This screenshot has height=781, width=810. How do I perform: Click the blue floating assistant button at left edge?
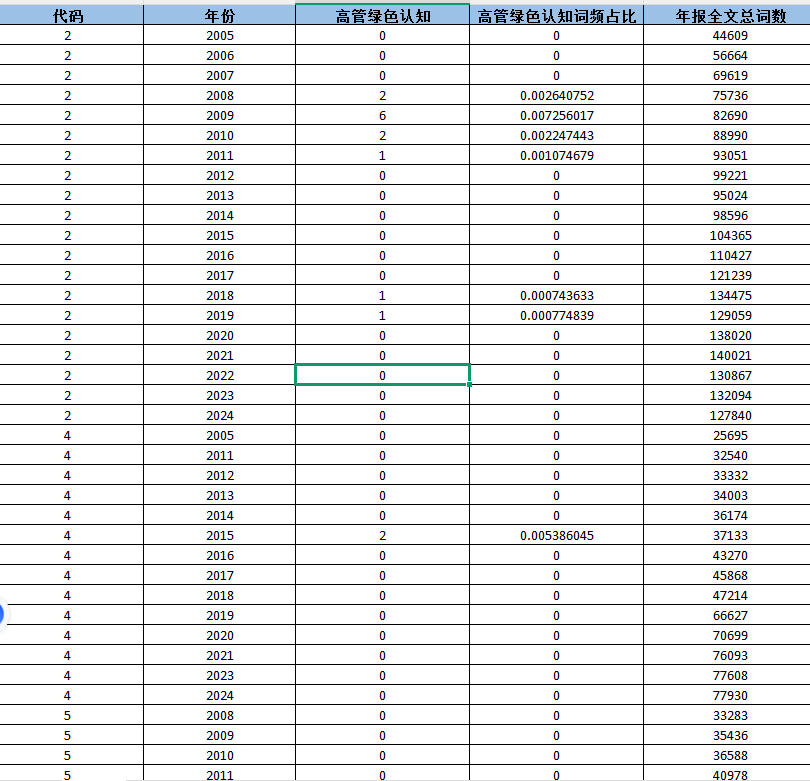4,614
